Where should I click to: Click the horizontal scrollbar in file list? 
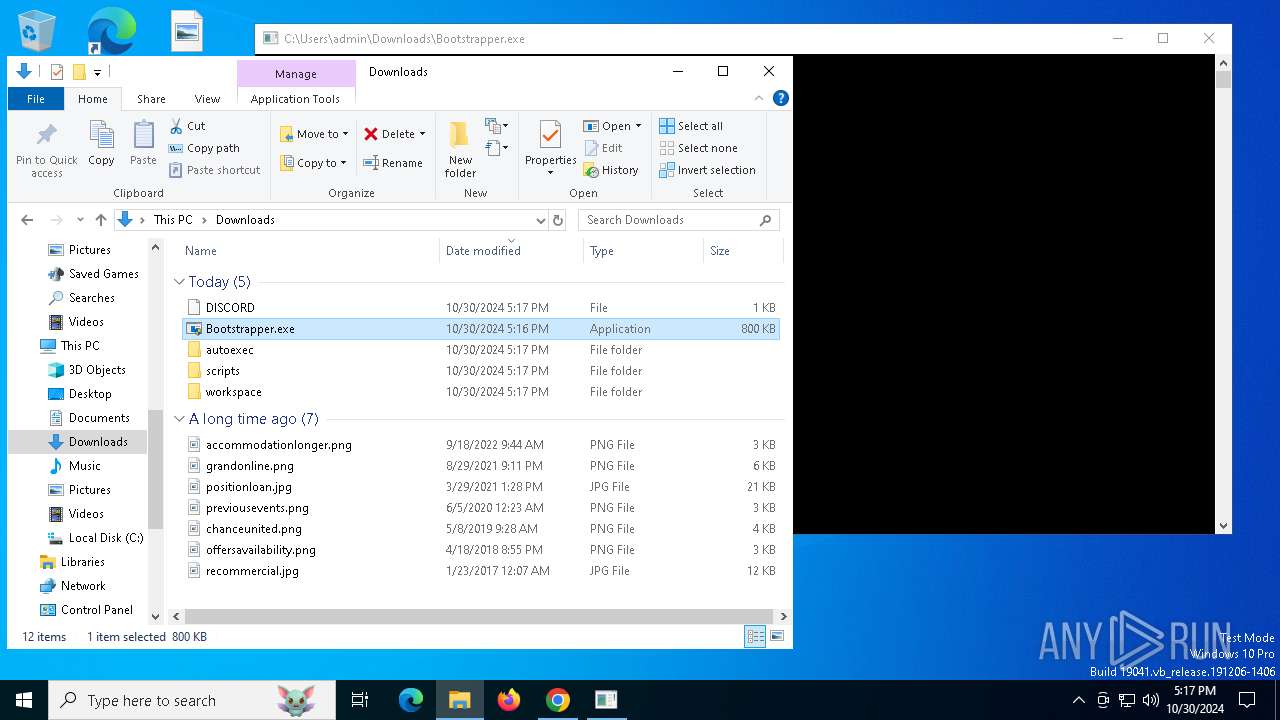click(x=479, y=616)
